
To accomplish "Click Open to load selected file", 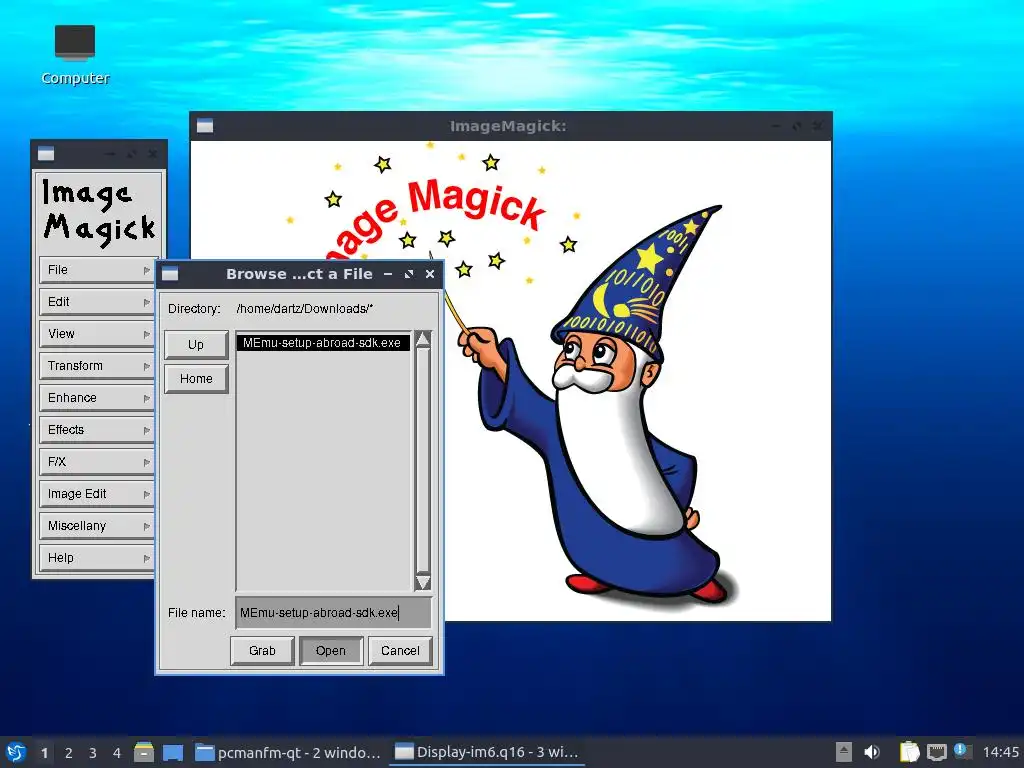I will click(330, 651).
